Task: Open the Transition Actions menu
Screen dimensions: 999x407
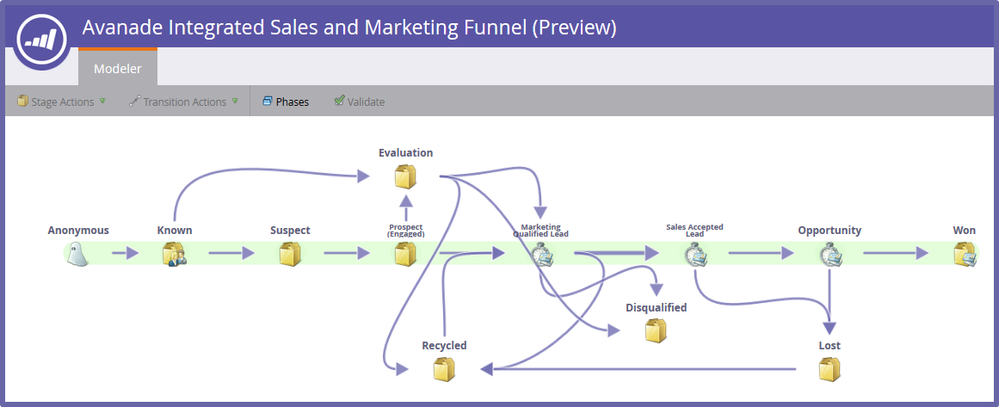Action: tap(183, 101)
